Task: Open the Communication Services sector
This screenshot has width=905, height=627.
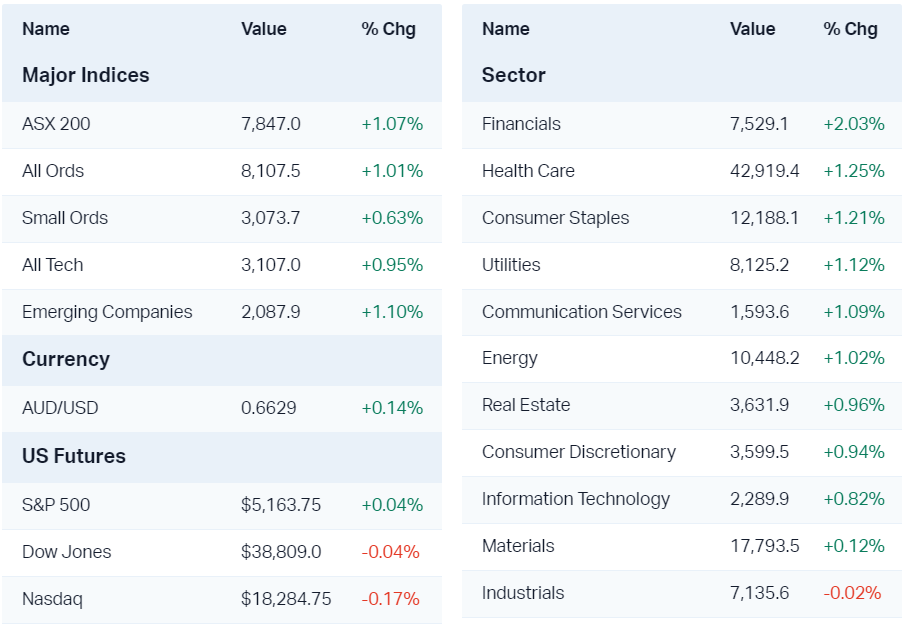Action: [581, 312]
